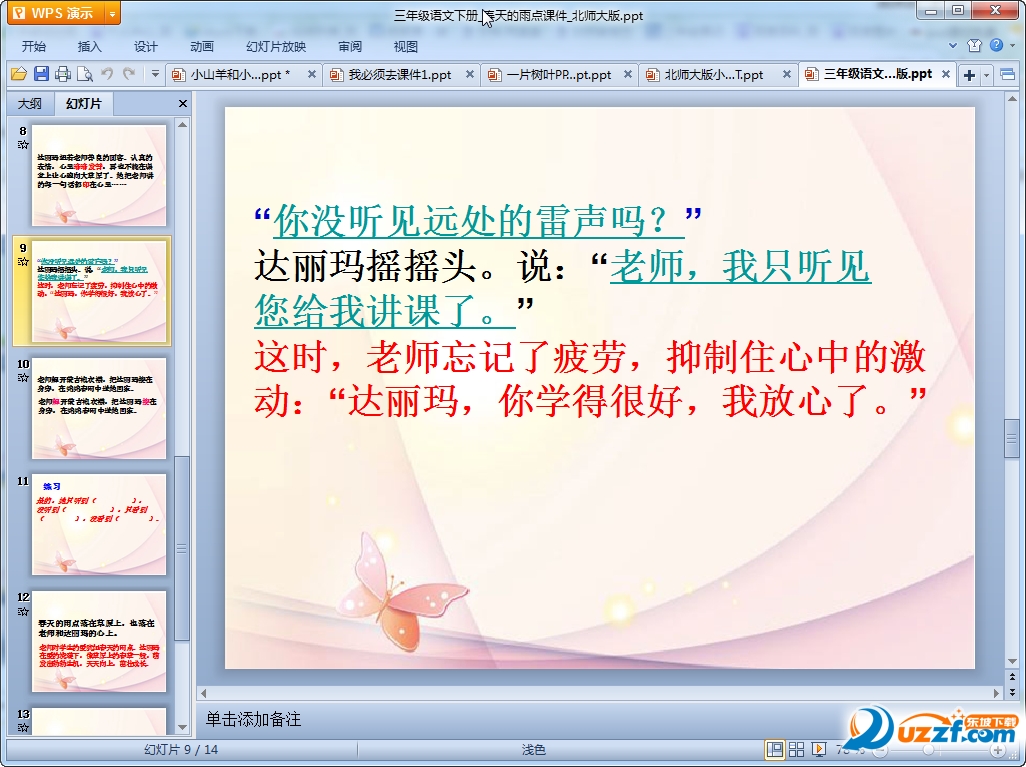Click horizontal scrollbar left arrow
This screenshot has height=767, width=1026.
[x=203, y=693]
